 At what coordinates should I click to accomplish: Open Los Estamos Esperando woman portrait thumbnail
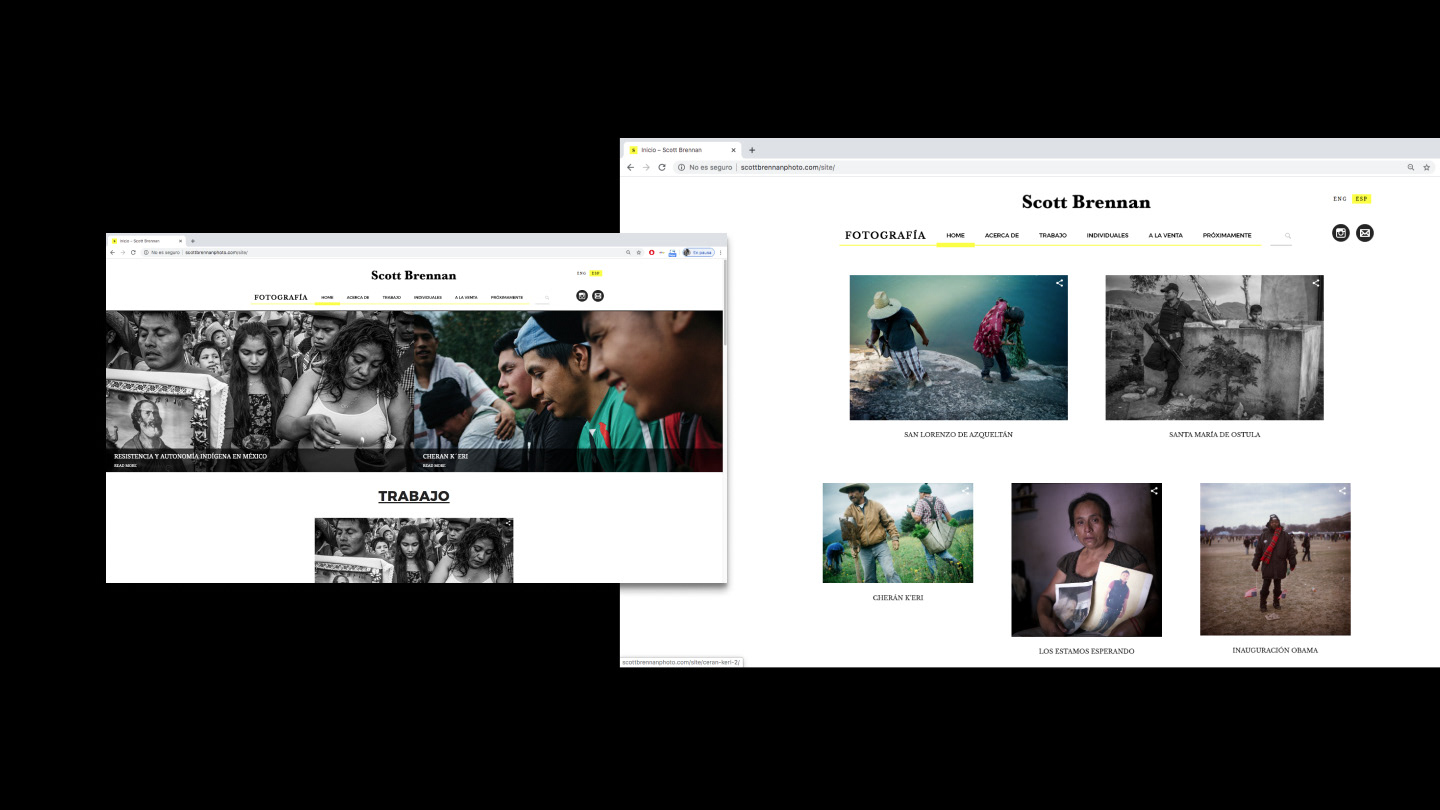point(1086,560)
